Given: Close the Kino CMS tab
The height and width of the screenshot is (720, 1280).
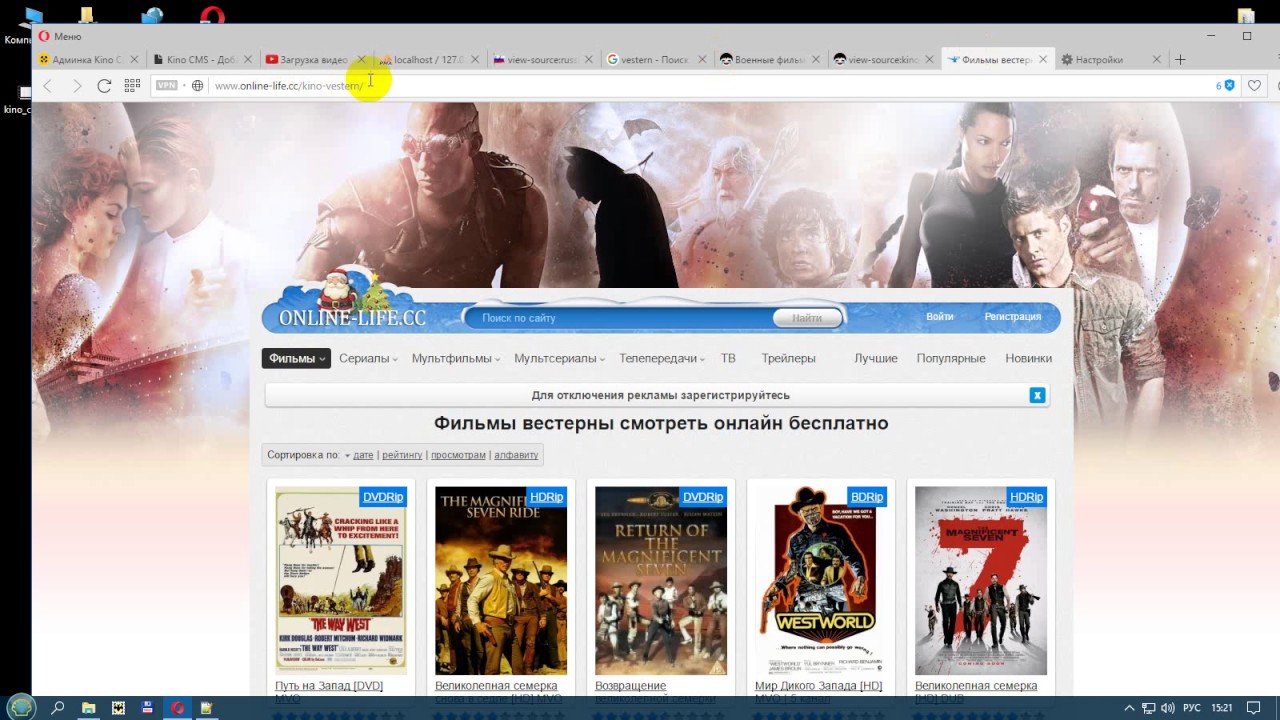Looking at the screenshot, I should point(247,60).
